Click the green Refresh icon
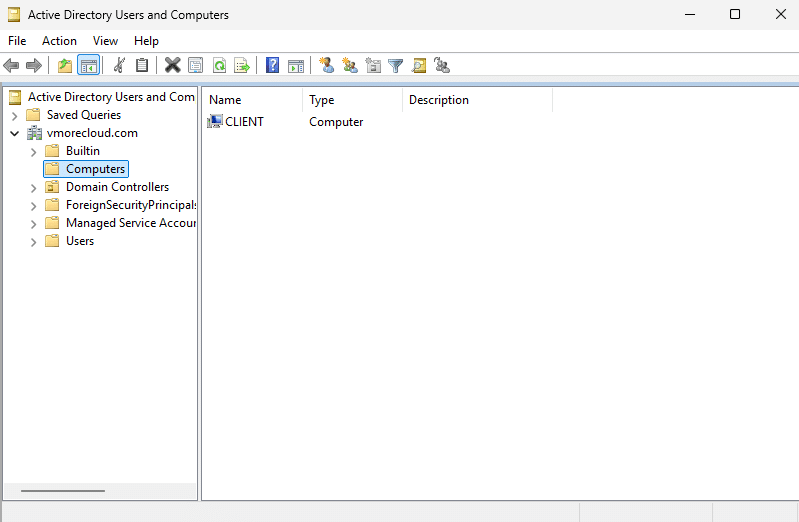This screenshot has width=799, height=522. [219, 65]
